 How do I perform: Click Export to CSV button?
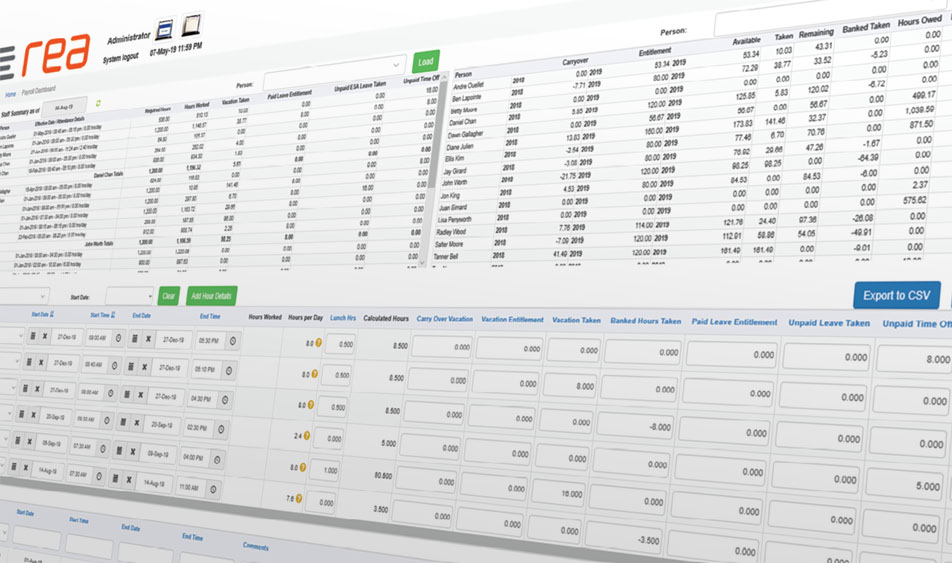(897, 296)
